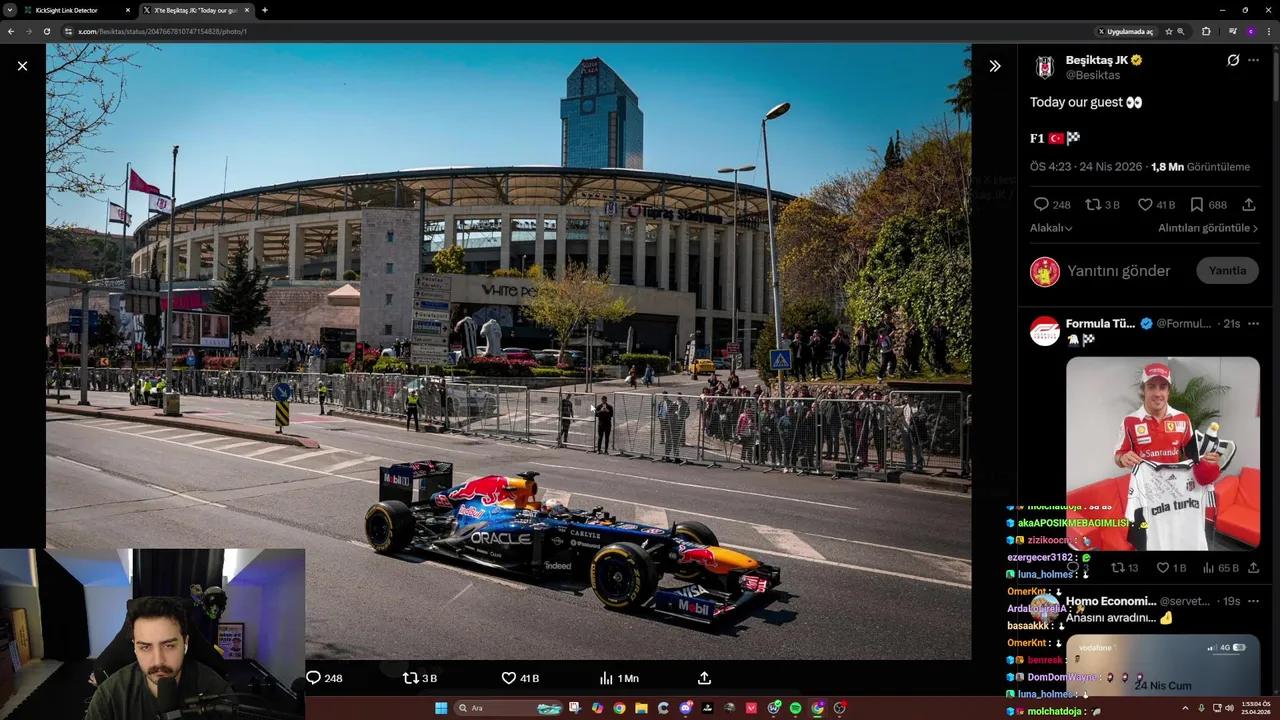Click the taskbar Ara search box
Viewport: 1280px width, 720px height.
[x=510, y=708]
